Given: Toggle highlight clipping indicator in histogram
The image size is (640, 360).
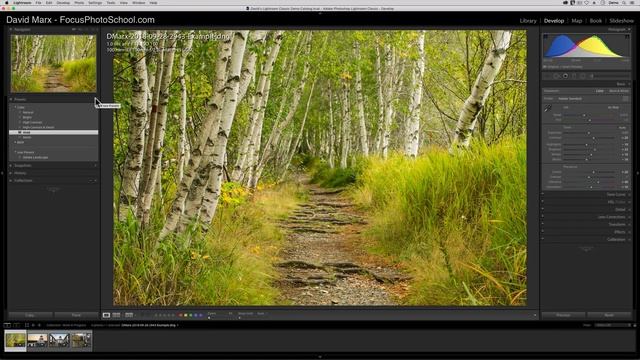Looking at the screenshot, I should click(x=627, y=37).
